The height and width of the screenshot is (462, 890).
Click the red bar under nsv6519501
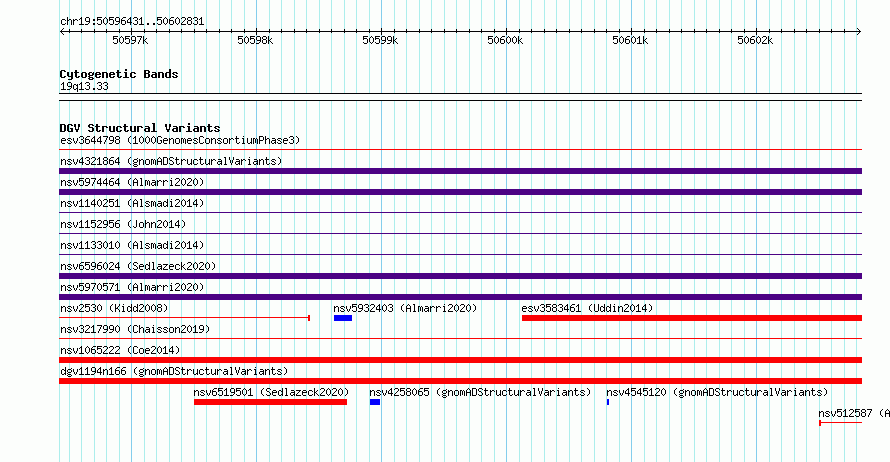270,402
